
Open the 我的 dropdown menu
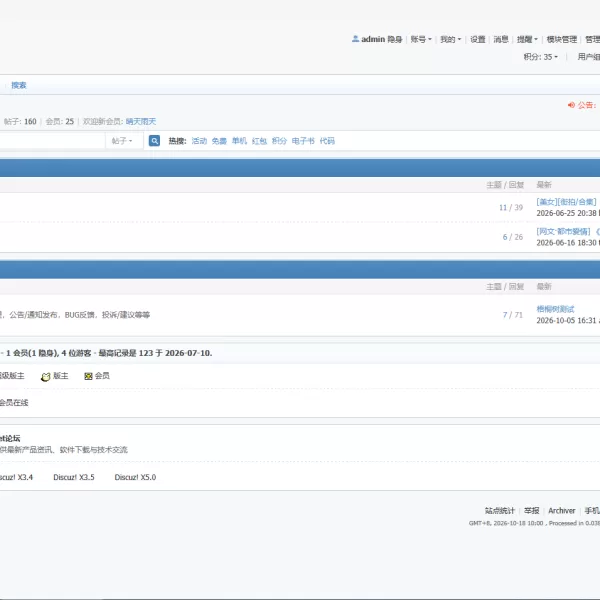(450, 39)
